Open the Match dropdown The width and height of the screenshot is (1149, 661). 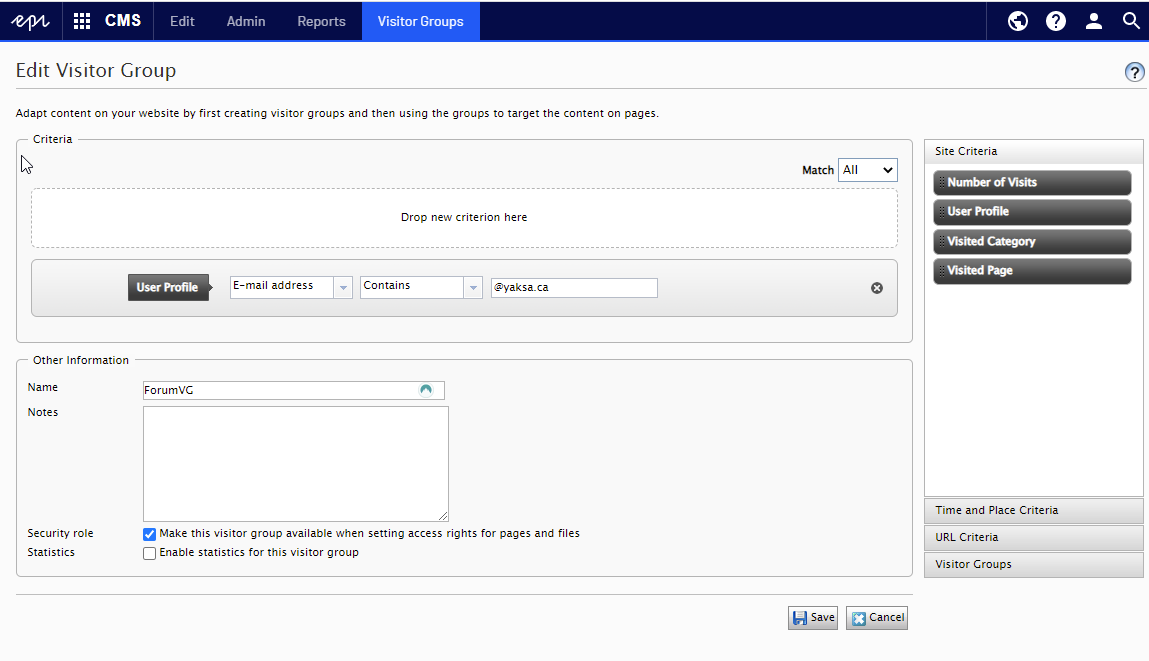[x=868, y=170]
